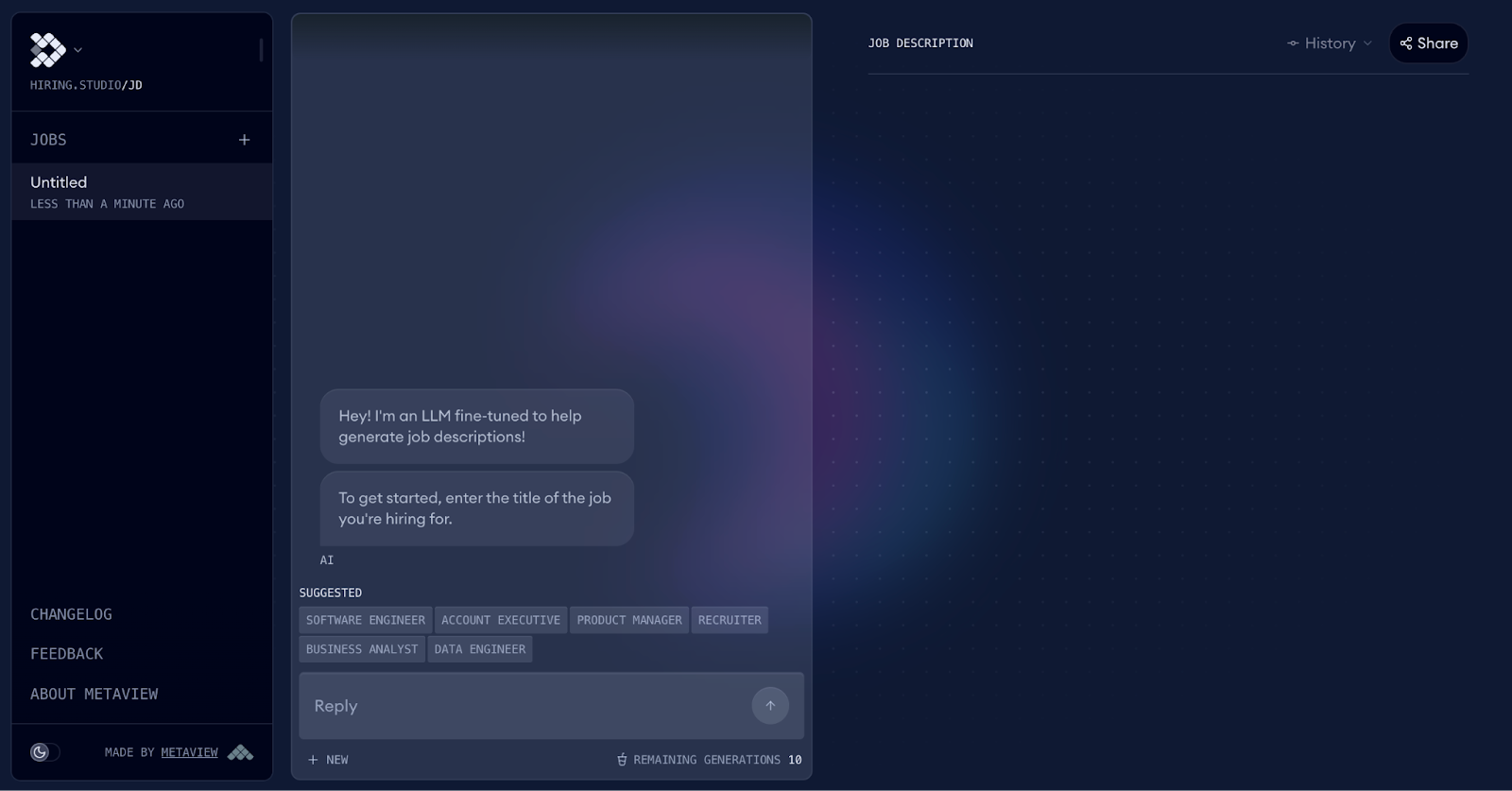Choose the Business Analyst suggestion
1512x791 pixels.
point(362,649)
